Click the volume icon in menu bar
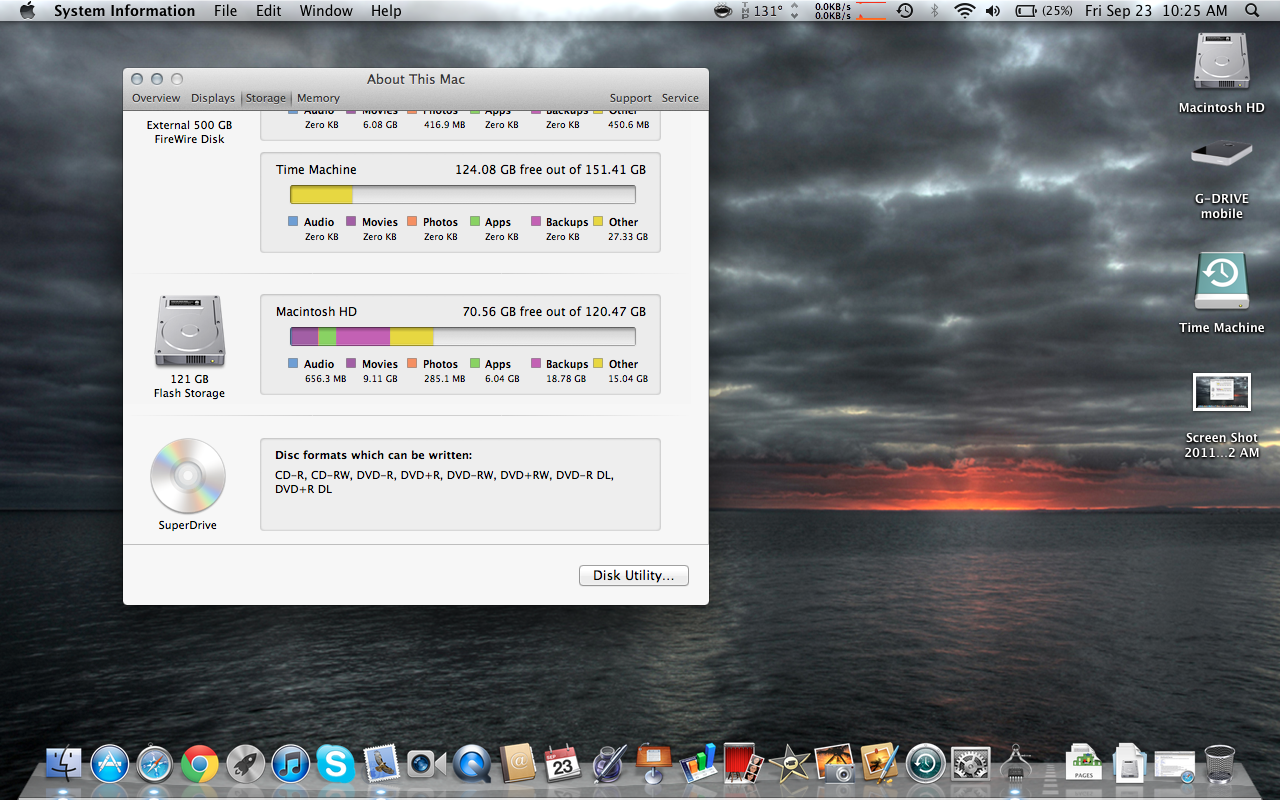Image resolution: width=1280 pixels, height=800 pixels. tap(993, 11)
